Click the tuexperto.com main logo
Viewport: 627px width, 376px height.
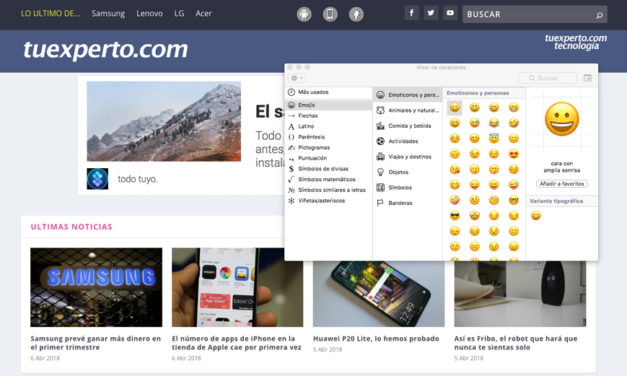click(x=106, y=50)
